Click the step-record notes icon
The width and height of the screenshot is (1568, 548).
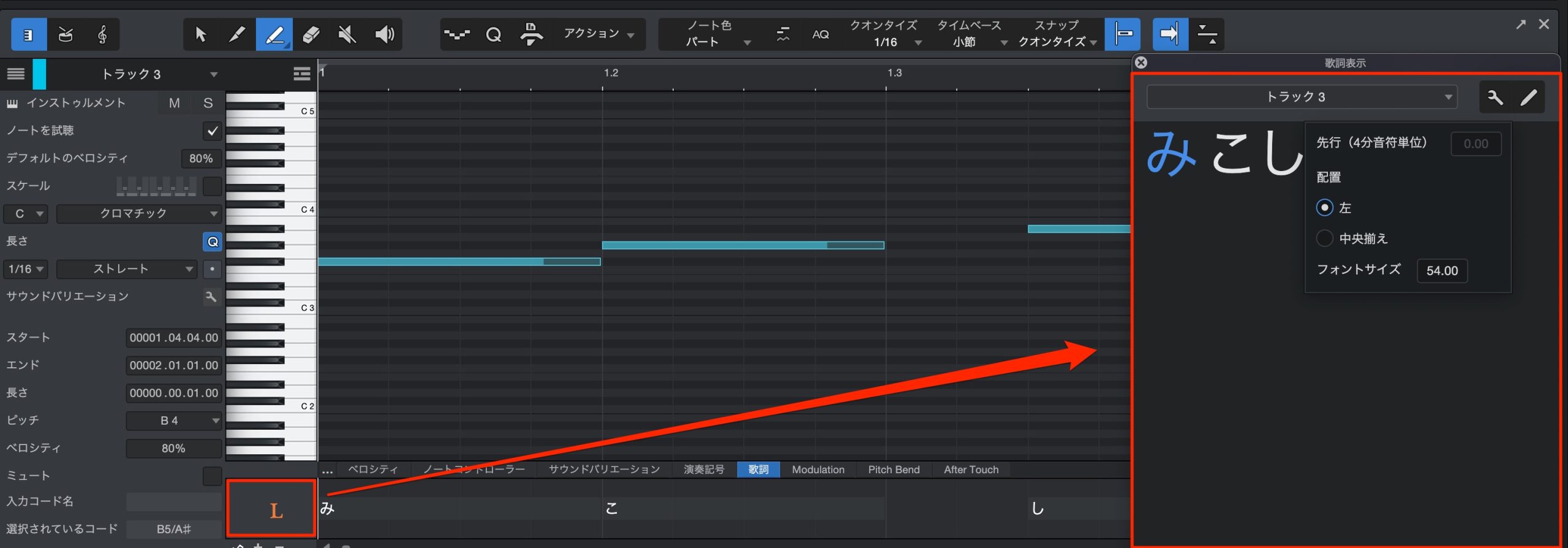457,34
